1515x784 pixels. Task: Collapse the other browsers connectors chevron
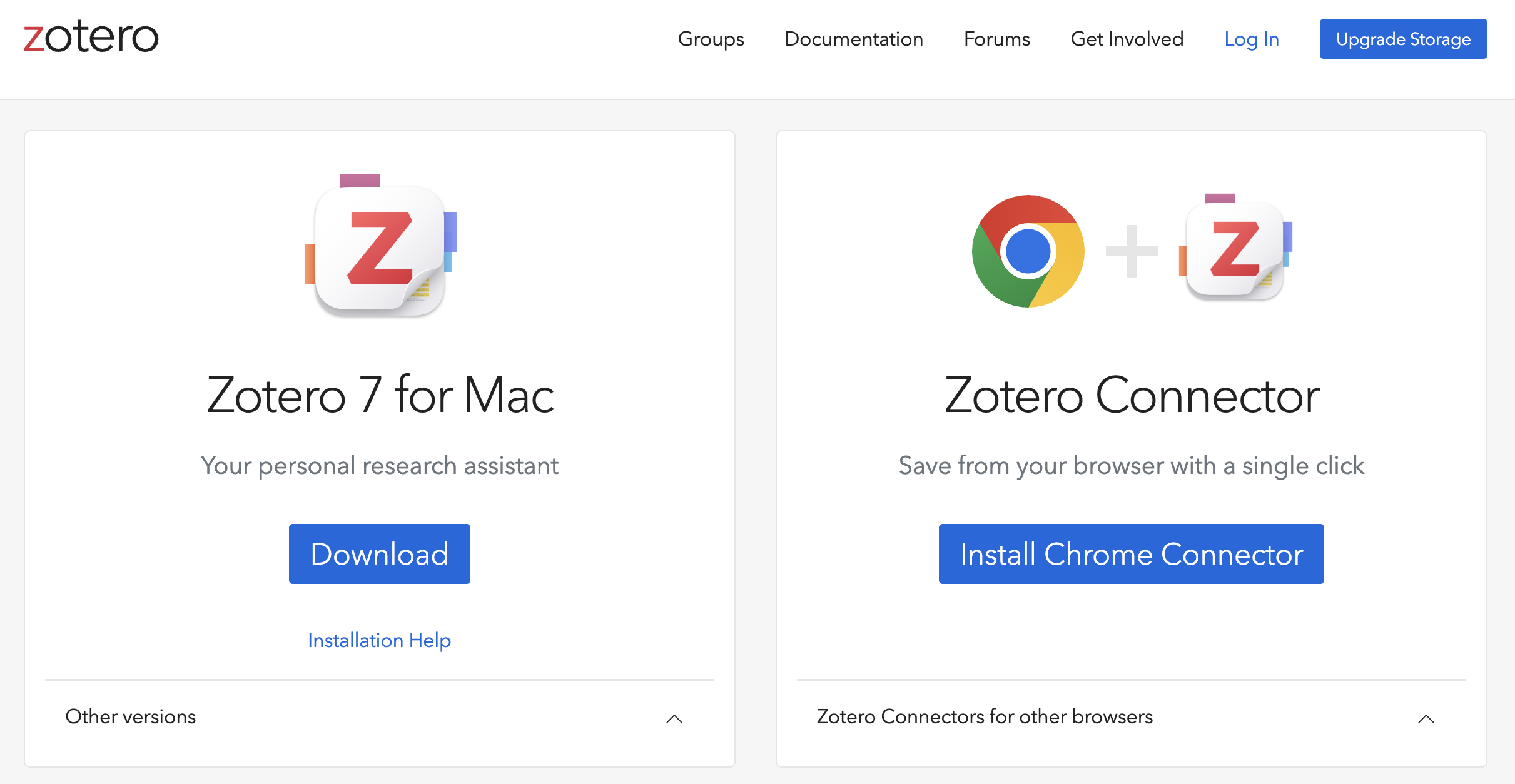tap(1426, 718)
